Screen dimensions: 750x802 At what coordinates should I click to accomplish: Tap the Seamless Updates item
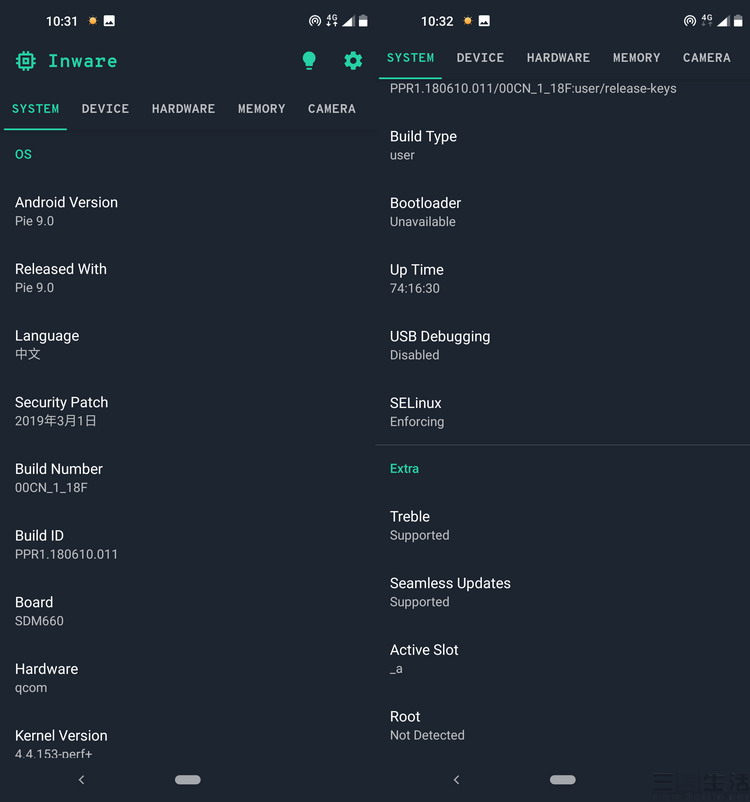click(x=450, y=592)
